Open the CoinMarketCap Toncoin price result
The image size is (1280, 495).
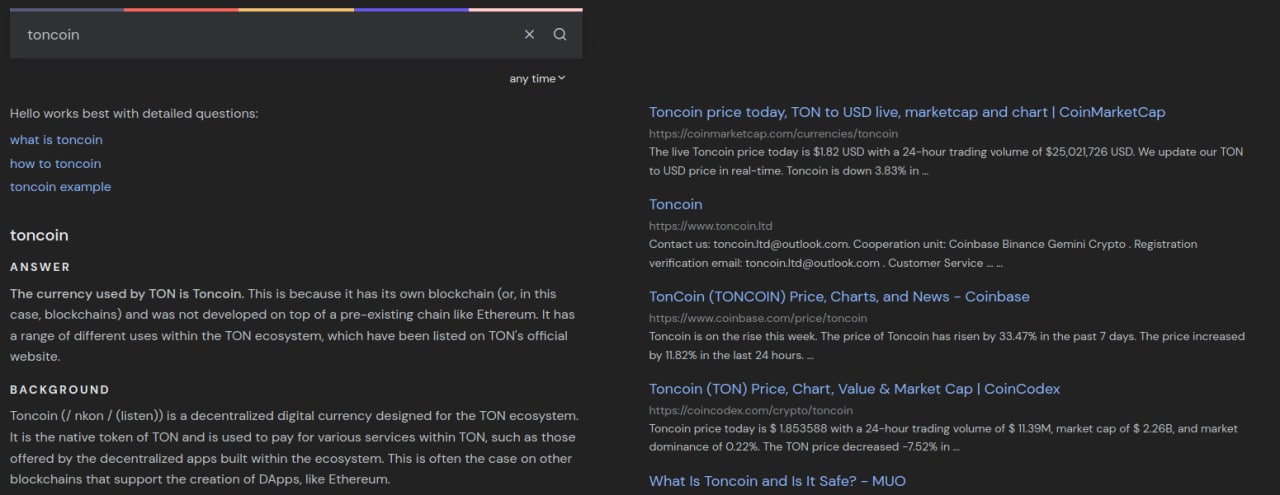click(x=906, y=112)
